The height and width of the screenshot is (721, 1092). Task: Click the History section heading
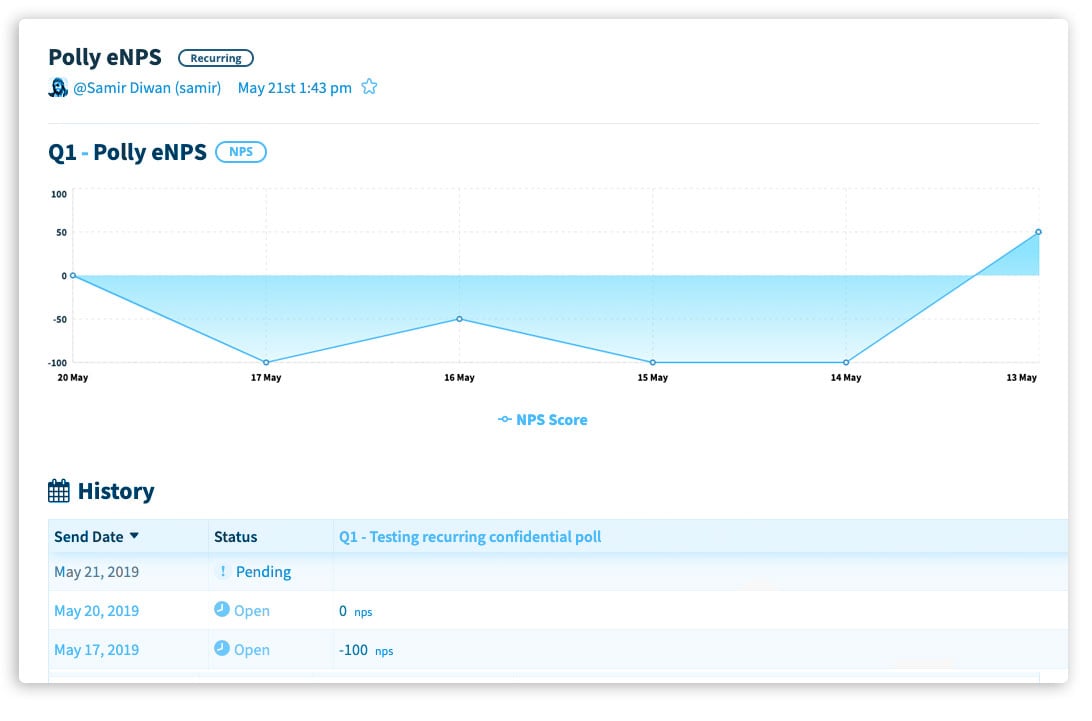click(116, 491)
